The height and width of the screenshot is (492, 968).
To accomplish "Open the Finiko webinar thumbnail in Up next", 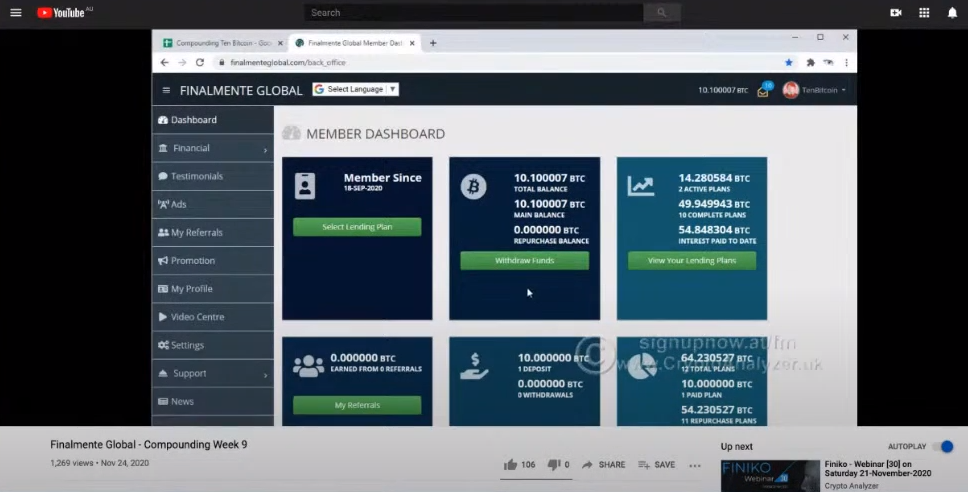I will pyautogui.click(x=770, y=475).
